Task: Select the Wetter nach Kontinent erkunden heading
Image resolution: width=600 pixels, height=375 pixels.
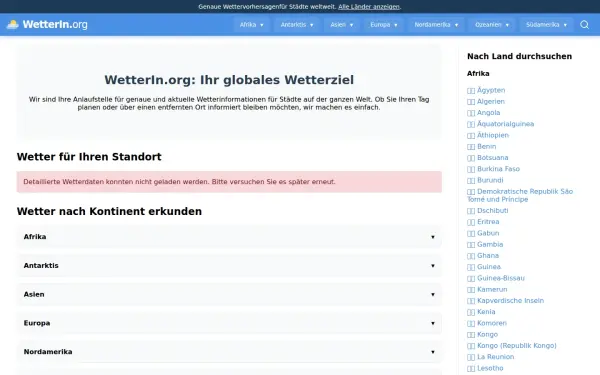Action: [x=109, y=211]
